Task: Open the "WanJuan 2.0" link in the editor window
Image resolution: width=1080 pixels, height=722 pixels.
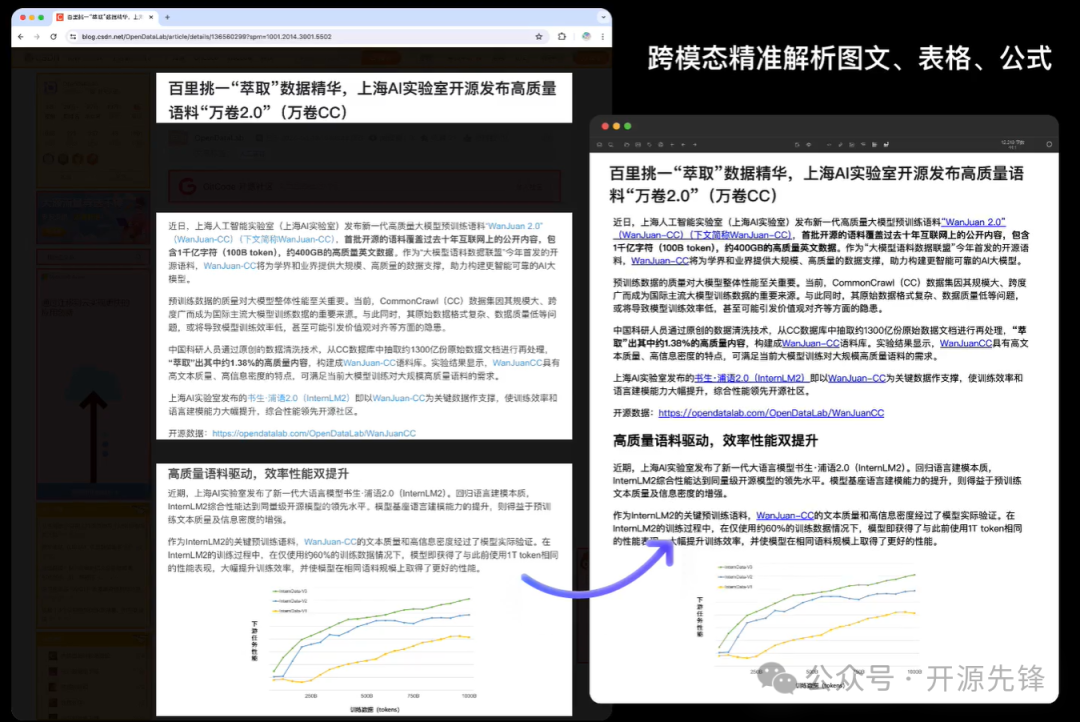Action: [x=973, y=222]
